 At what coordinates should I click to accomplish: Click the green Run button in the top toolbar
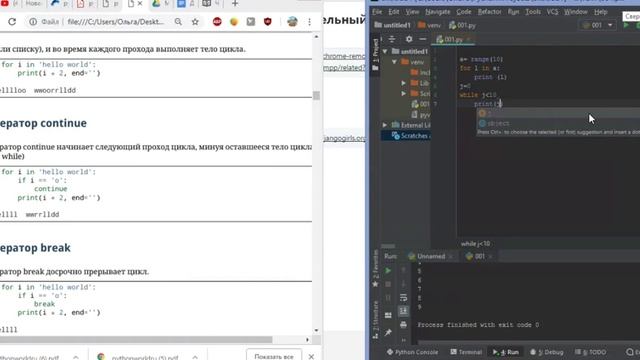tap(626, 25)
